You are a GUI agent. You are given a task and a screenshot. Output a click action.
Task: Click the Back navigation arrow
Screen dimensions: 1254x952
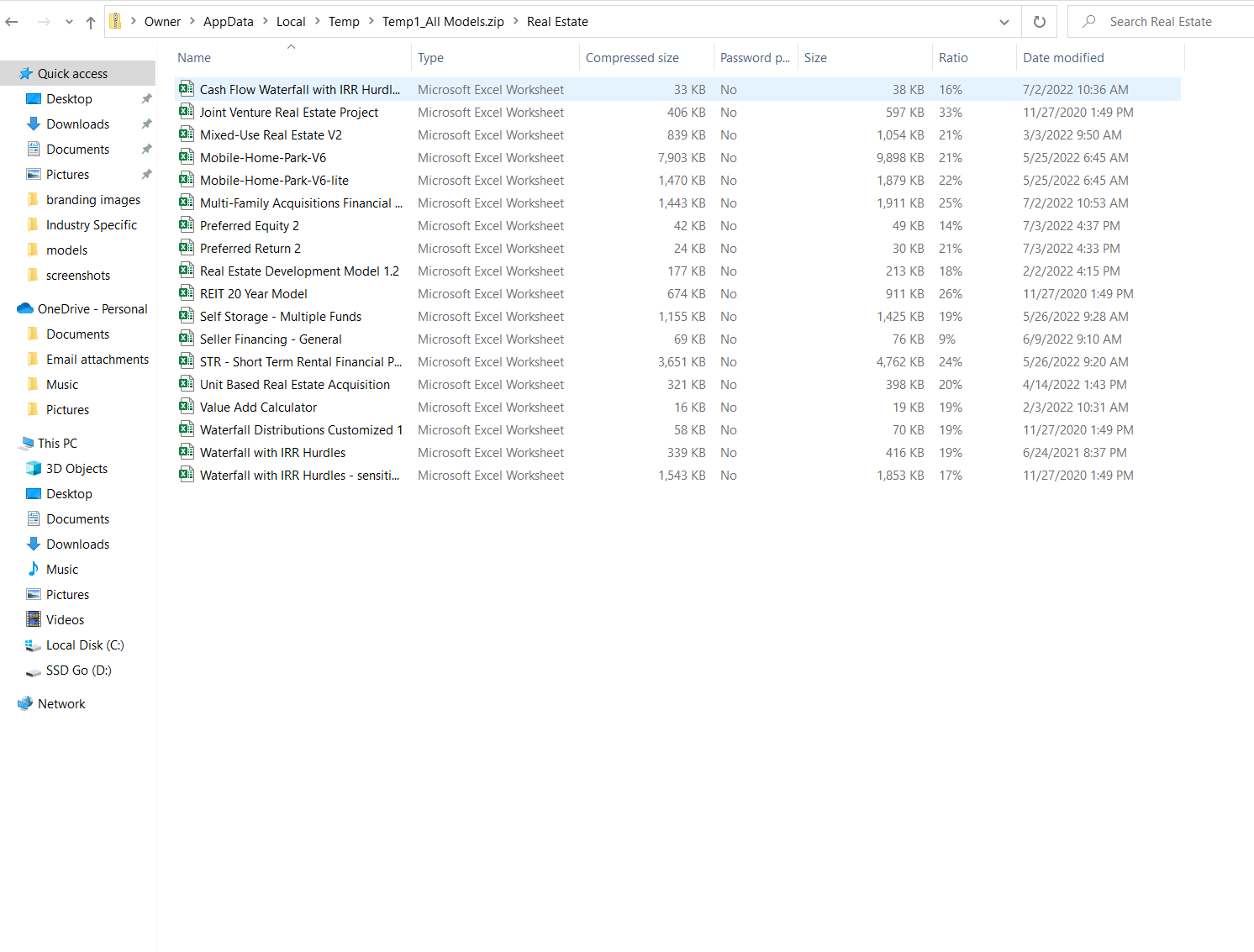click(12, 22)
